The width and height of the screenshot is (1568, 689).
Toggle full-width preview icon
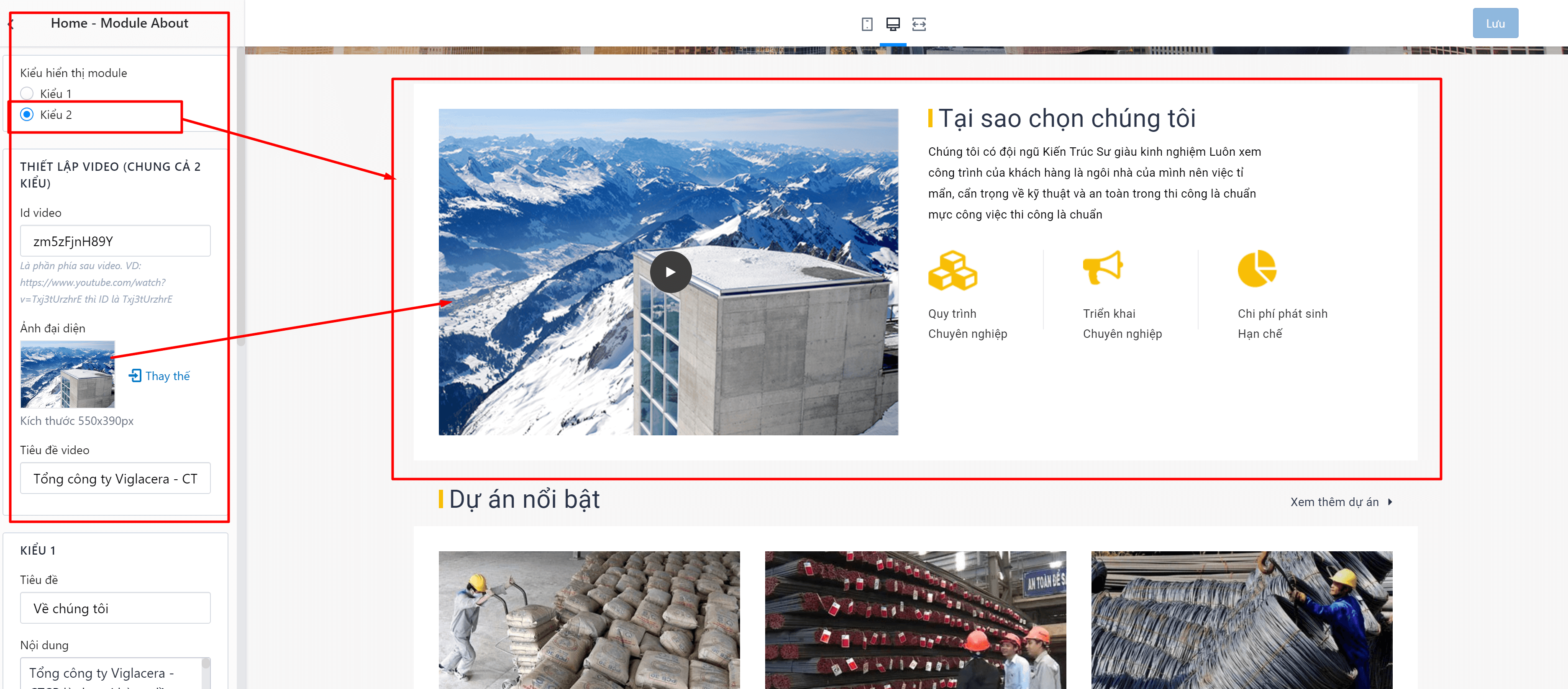coord(919,24)
